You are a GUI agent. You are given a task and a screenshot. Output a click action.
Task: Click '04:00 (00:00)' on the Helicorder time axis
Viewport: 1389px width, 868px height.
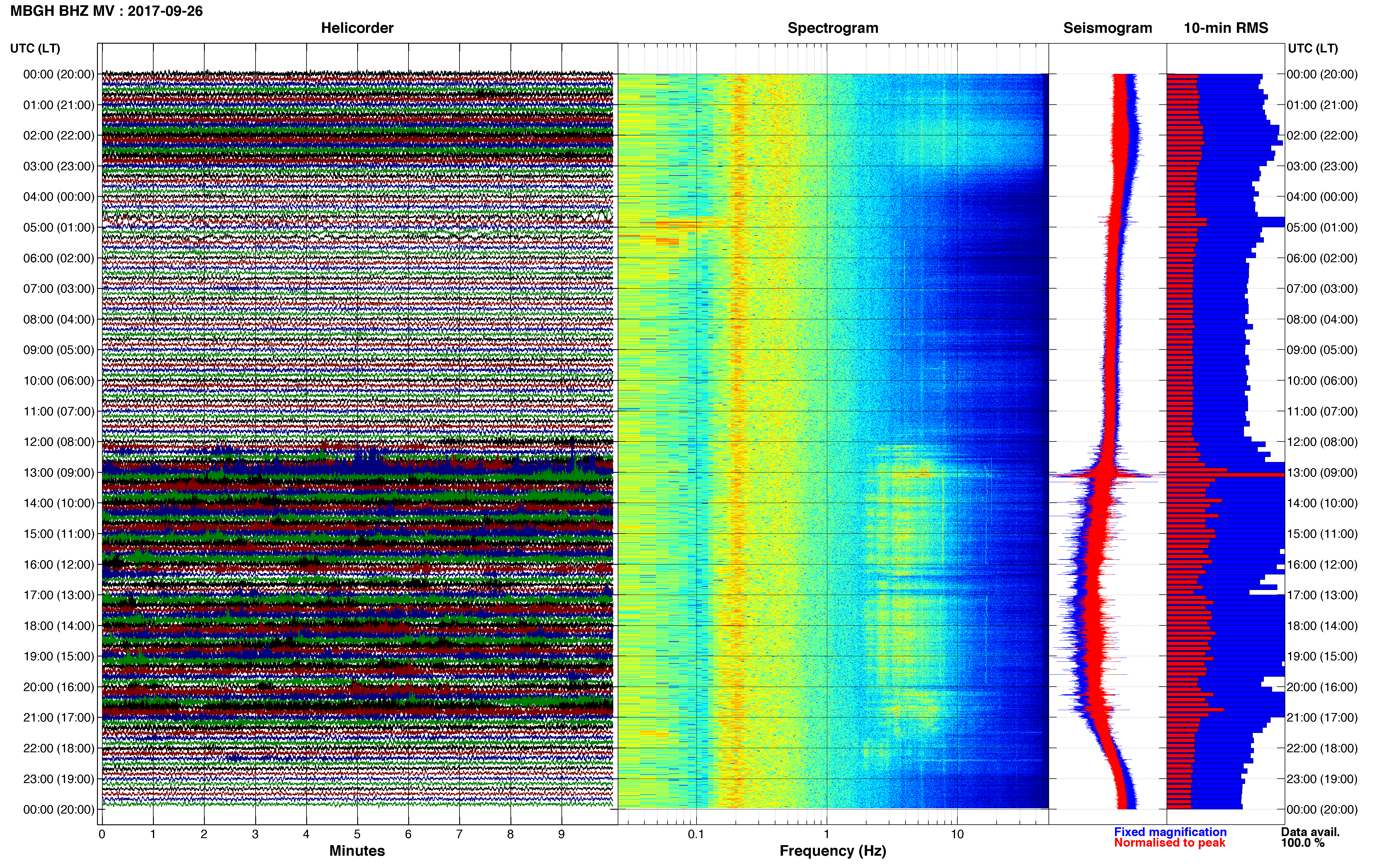pos(59,197)
